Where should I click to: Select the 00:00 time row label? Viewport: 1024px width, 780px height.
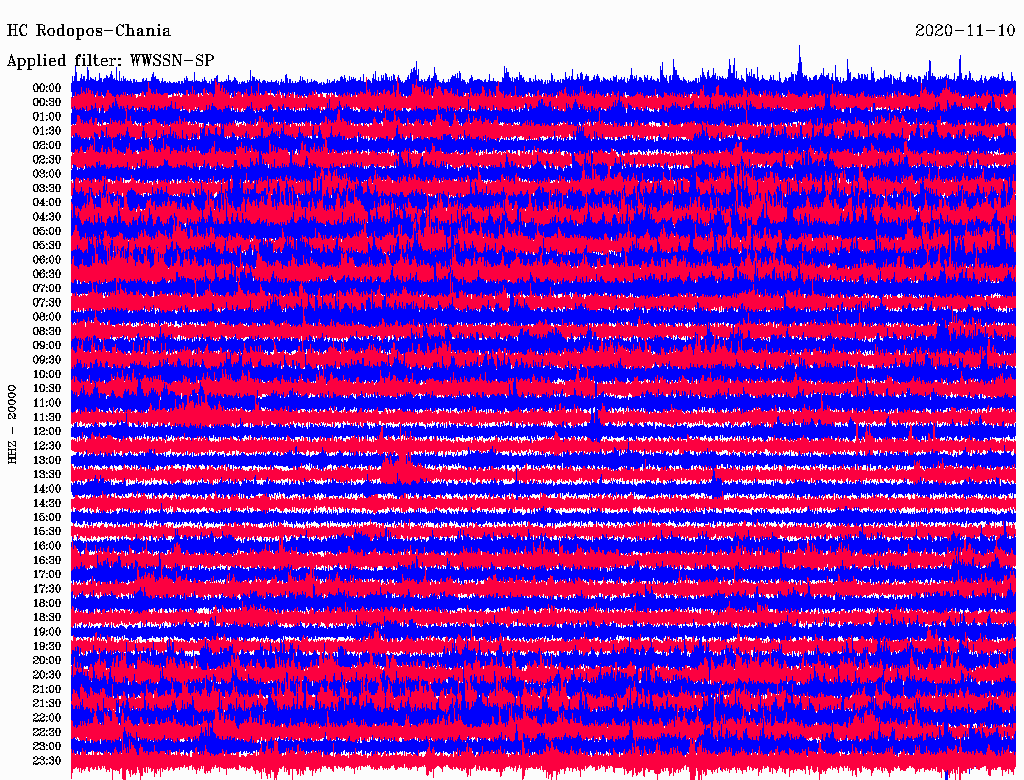[47, 88]
